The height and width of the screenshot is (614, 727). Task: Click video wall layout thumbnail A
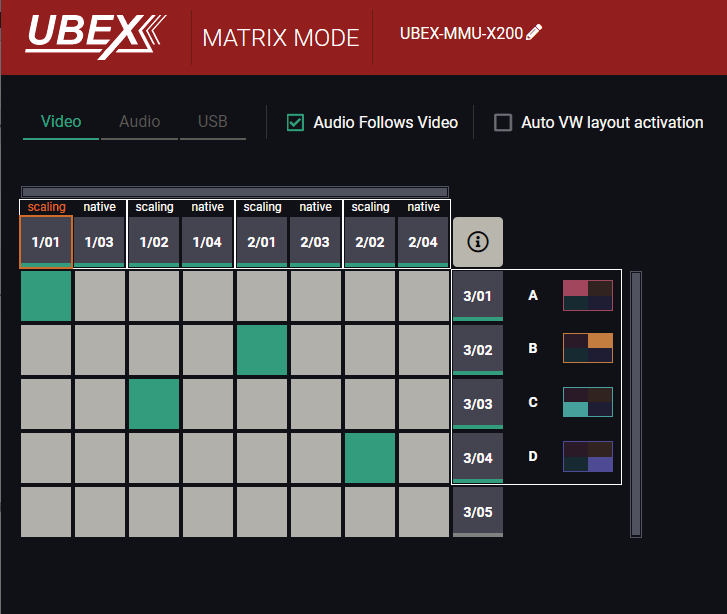[588, 295]
